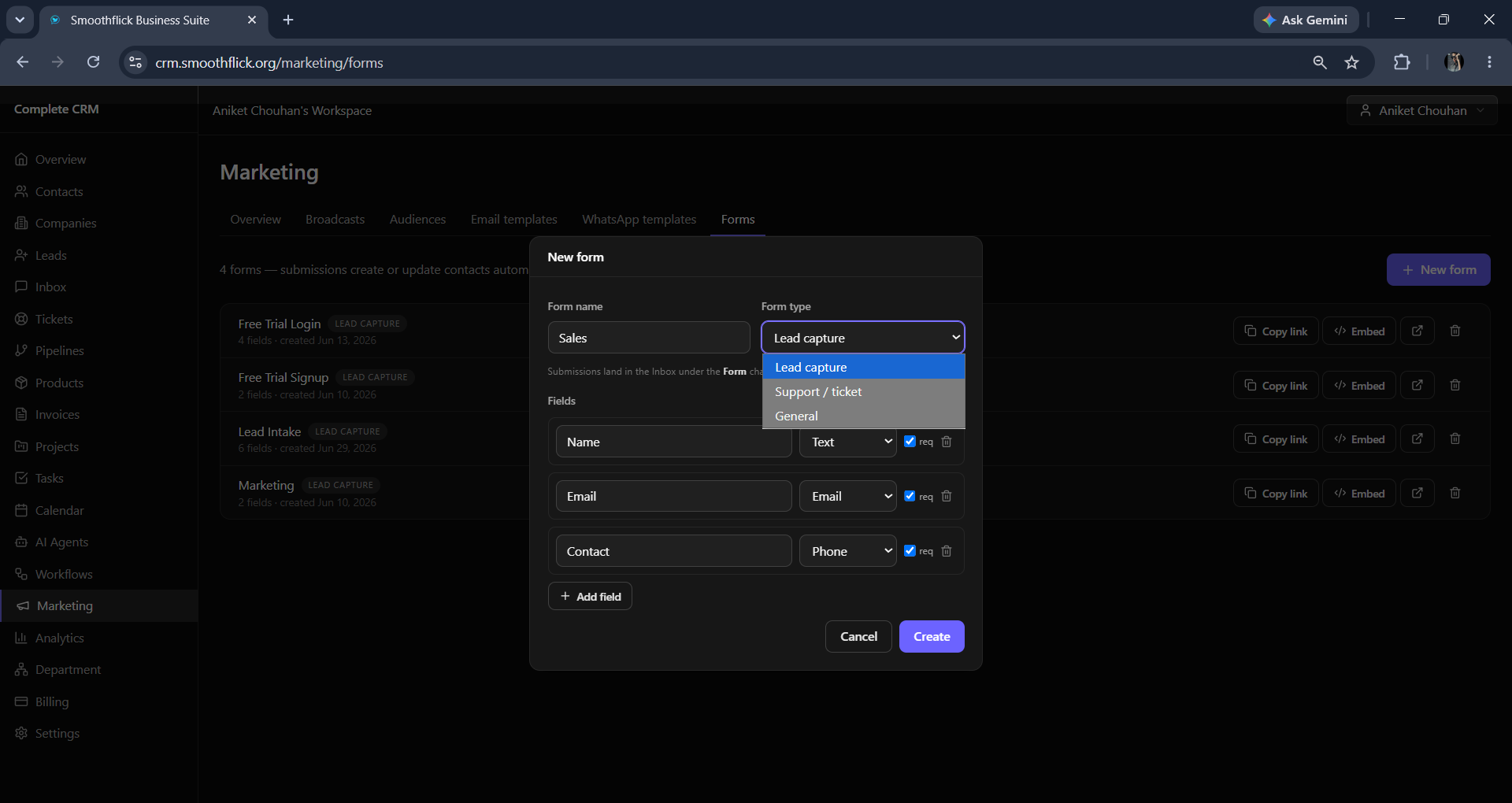
Task: Uncheck required for the Contact field
Action: (x=910, y=551)
